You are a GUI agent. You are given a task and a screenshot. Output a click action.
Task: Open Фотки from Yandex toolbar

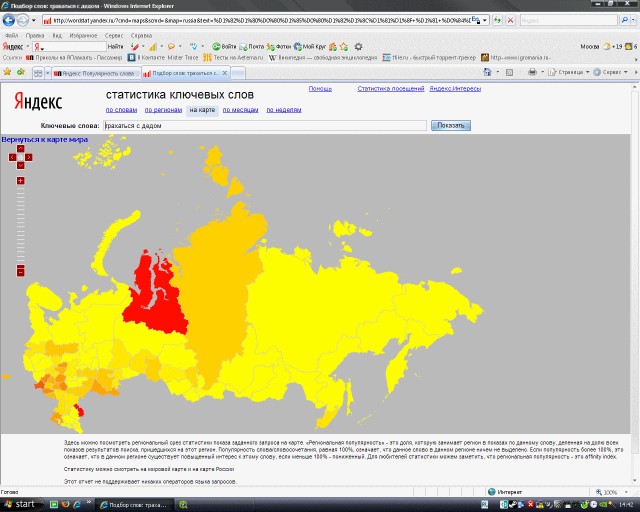pyautogui.click(x=279, y=47)
